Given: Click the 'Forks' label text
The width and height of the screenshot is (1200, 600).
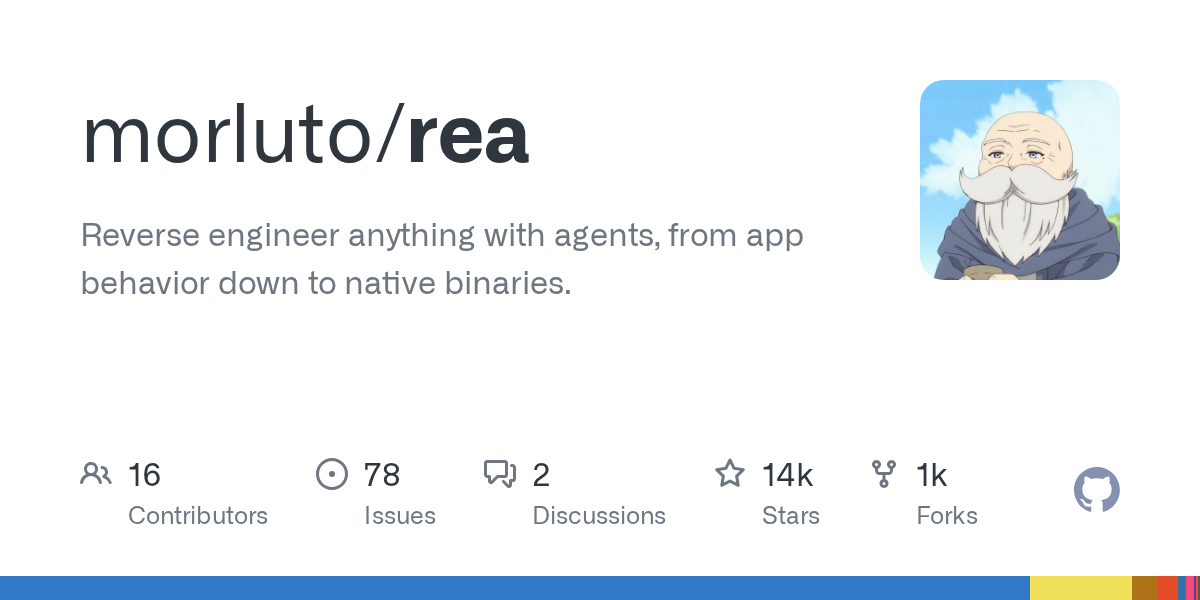Looking at the screenshot, I should [x=947, y=516].
